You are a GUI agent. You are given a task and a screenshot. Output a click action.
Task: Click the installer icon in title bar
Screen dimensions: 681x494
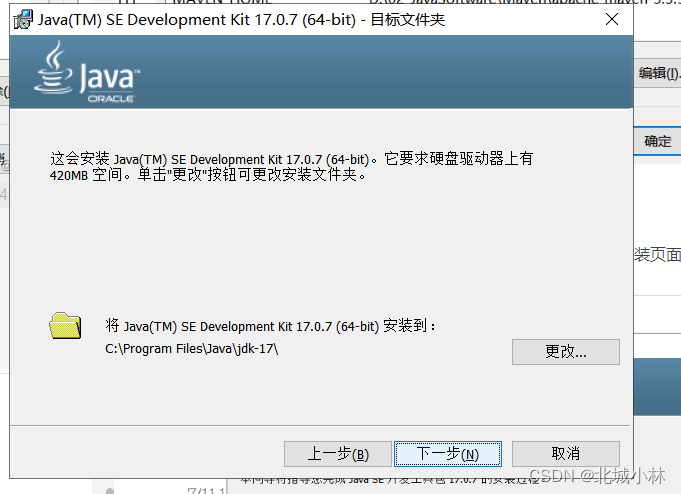pyautogui.click(x=23, y=20)
